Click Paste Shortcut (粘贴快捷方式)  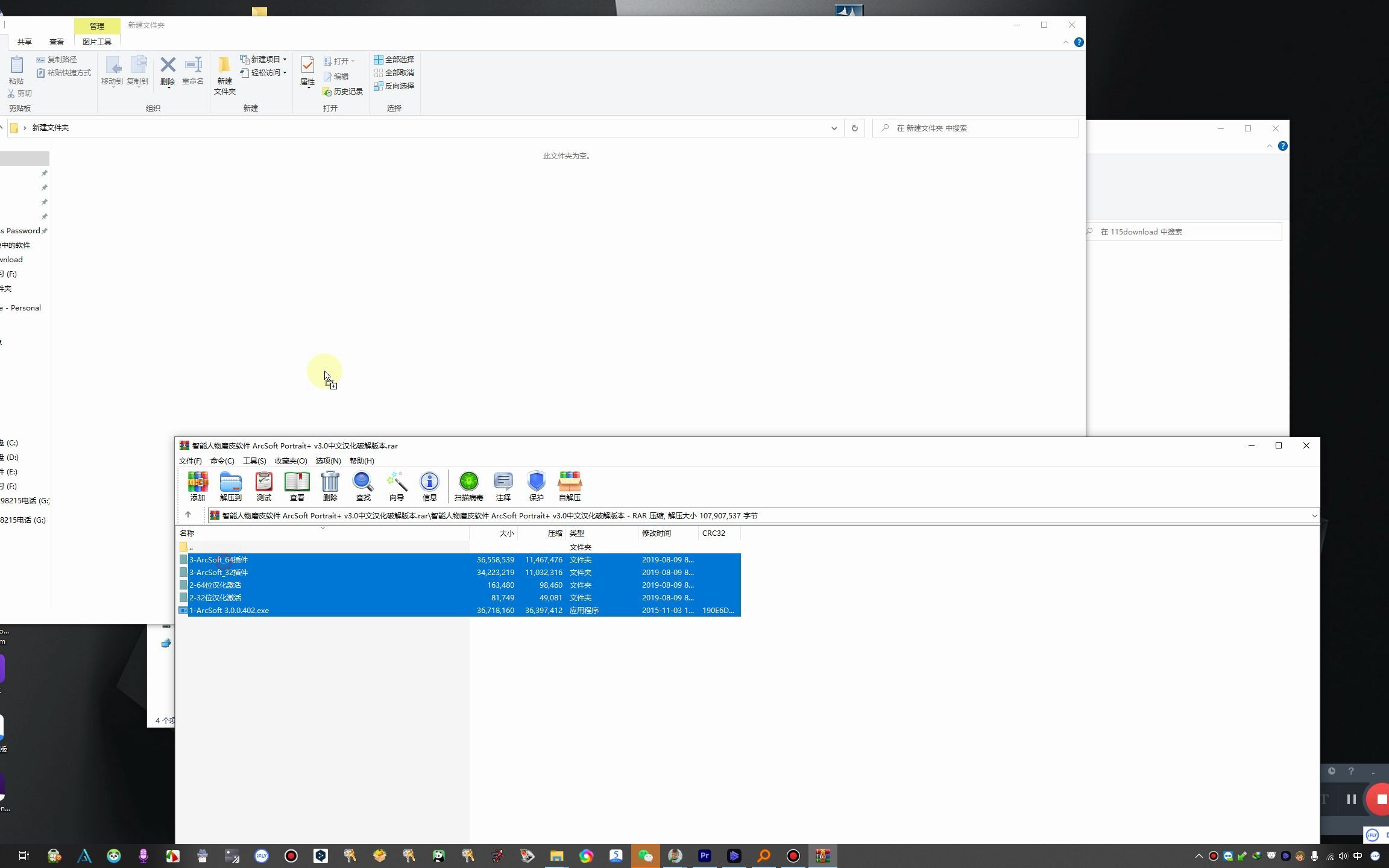pos(63,72)
